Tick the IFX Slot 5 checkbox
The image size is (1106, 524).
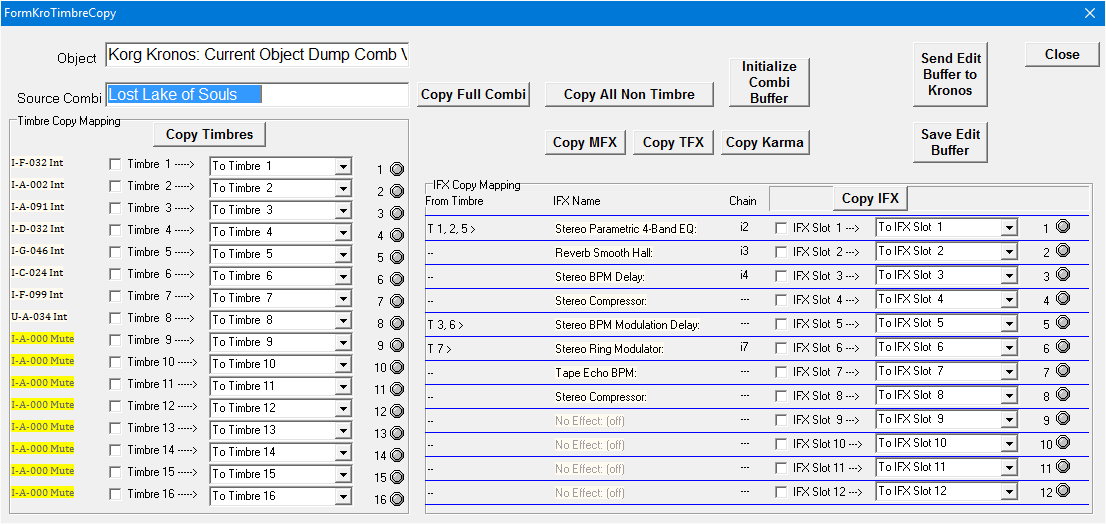(781, 324)
